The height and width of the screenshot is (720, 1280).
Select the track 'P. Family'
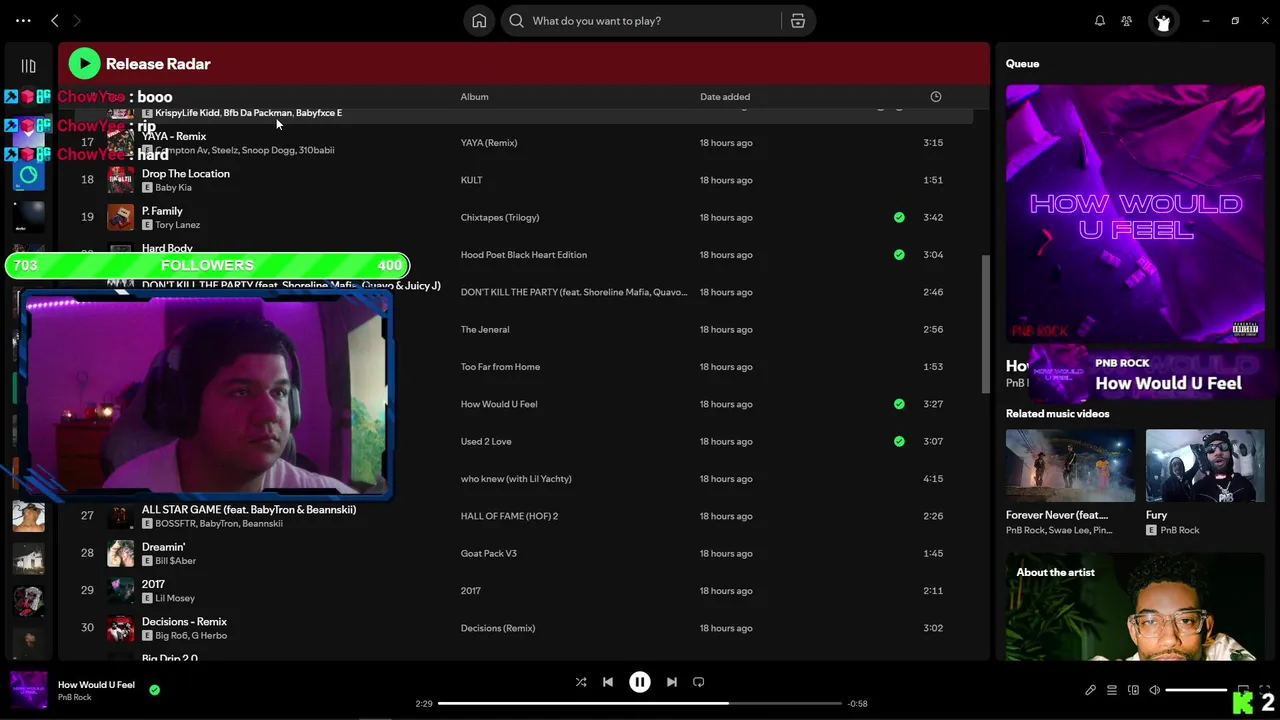pyautogui.click(x=162, y=211)
